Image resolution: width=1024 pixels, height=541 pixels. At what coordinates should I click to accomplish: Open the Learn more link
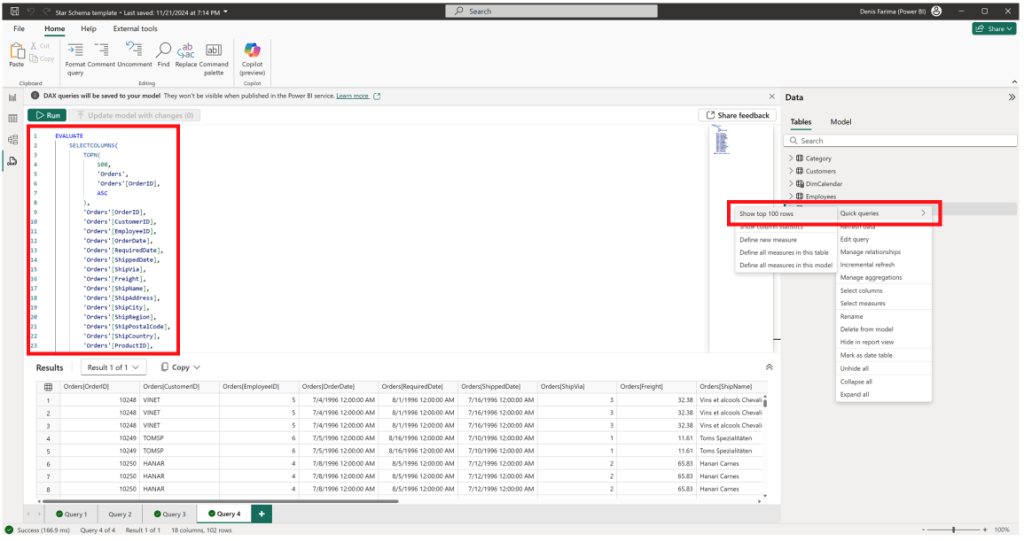click(x=352, y=96)
